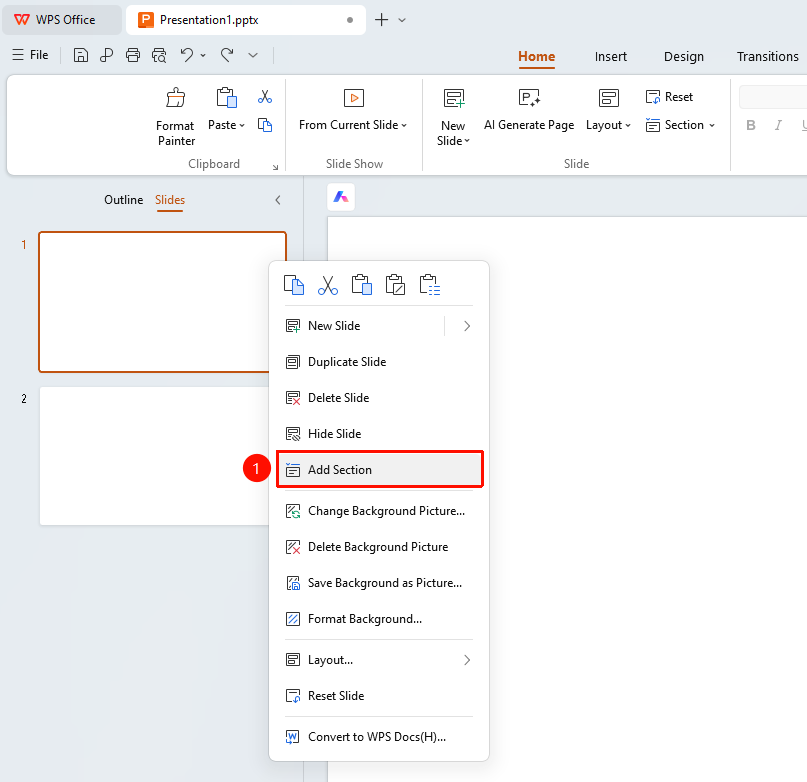
Task: Click the Undo arrow icon
Action: coord(187,55)
